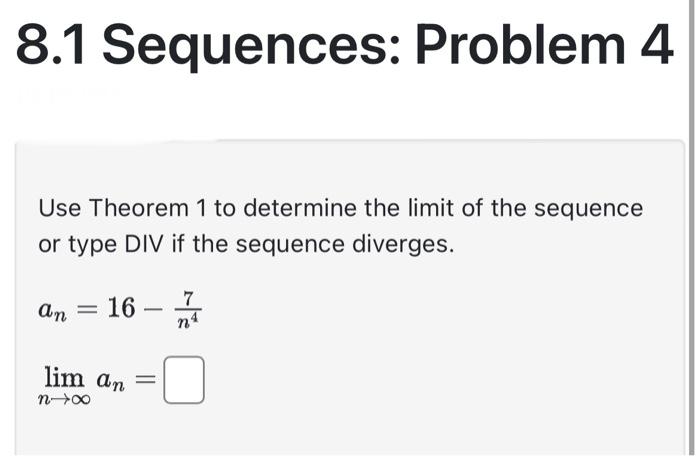The height and width of the screenshot is (456, 700).
Task: Click the 'or type' text in second line
Action: tap(78, 245)
